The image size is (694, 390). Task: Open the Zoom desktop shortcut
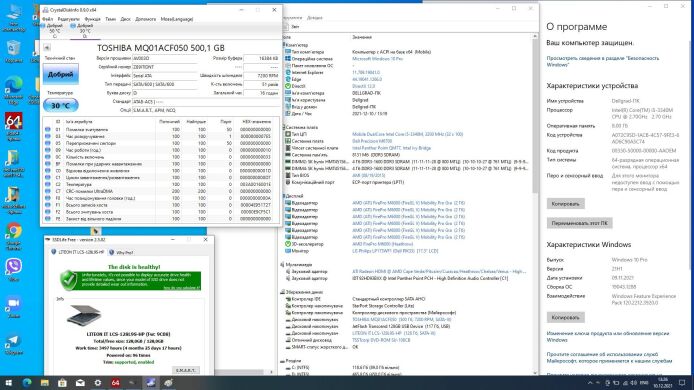(14, 307)
